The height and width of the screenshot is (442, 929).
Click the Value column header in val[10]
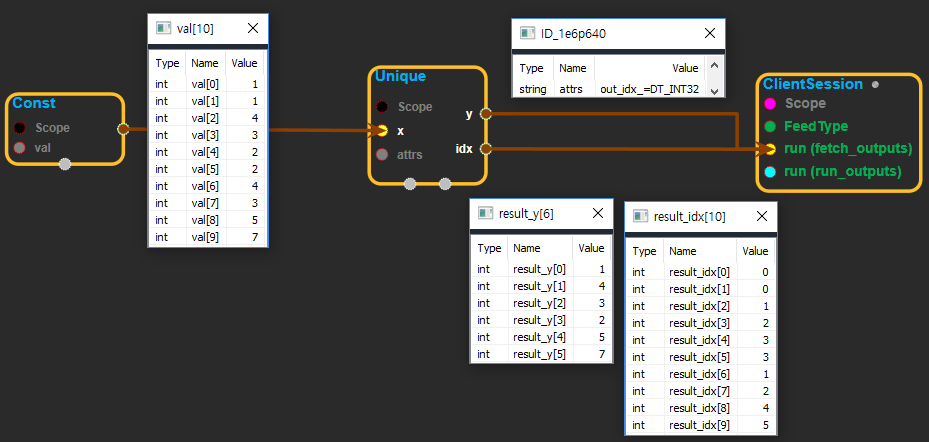(x=244, y=63)
